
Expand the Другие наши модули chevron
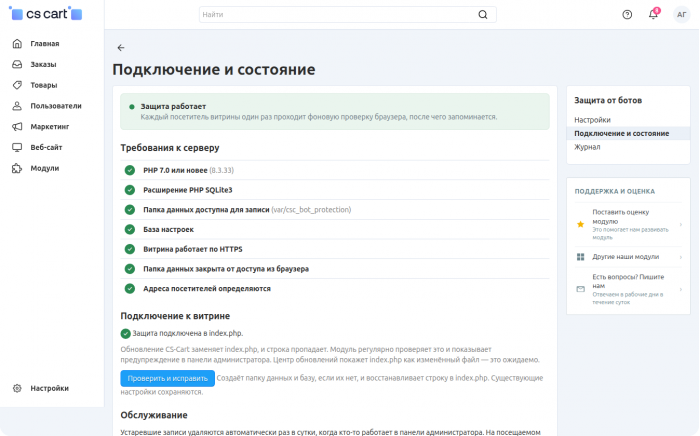(x=681, y=257)
